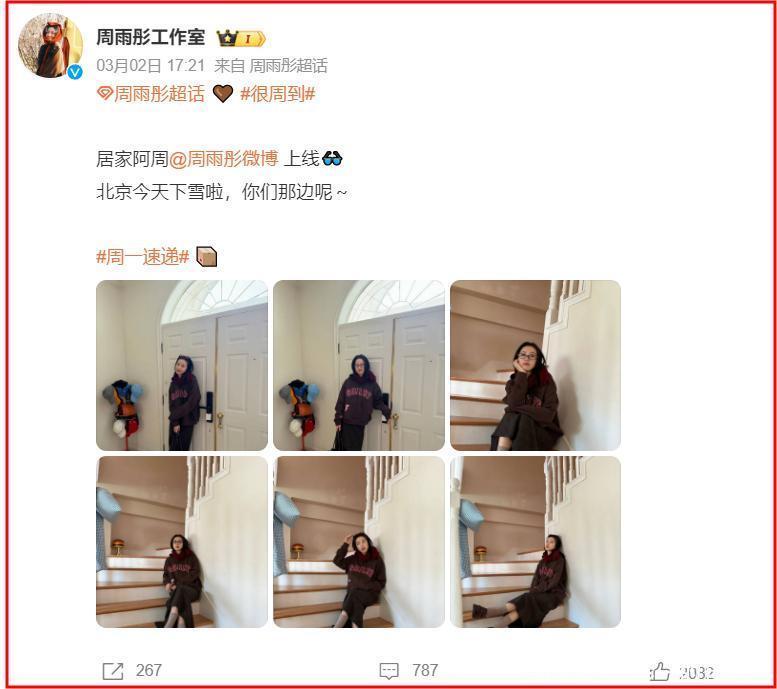Open first photo by the door
Viewport: 777px width, 689px height.
click(x=182, y=365)
